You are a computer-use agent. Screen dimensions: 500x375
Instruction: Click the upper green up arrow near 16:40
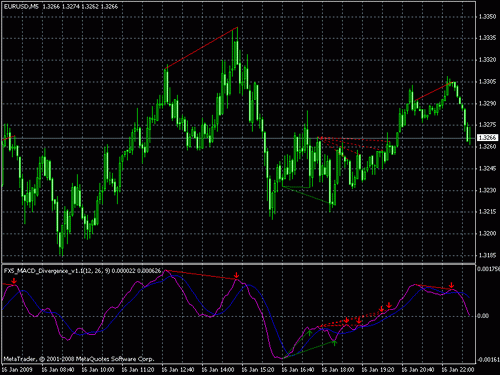(309, 332)
